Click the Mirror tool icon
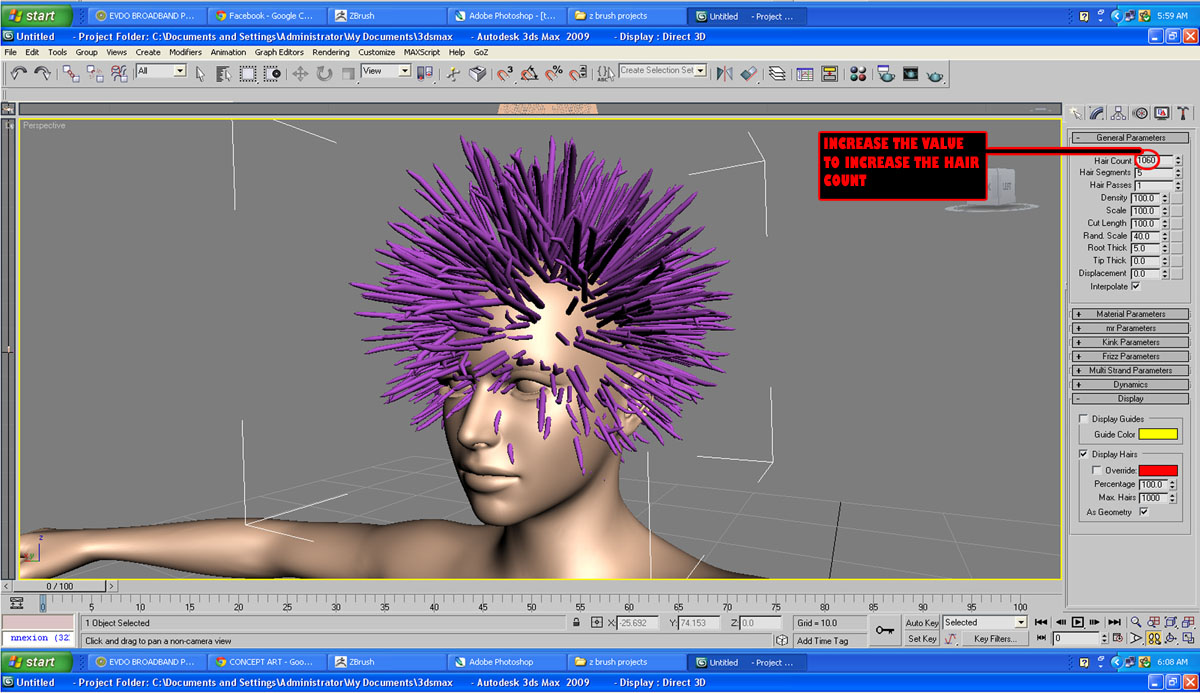Viewport: 1200px width, 693px height. coord(725,74)
